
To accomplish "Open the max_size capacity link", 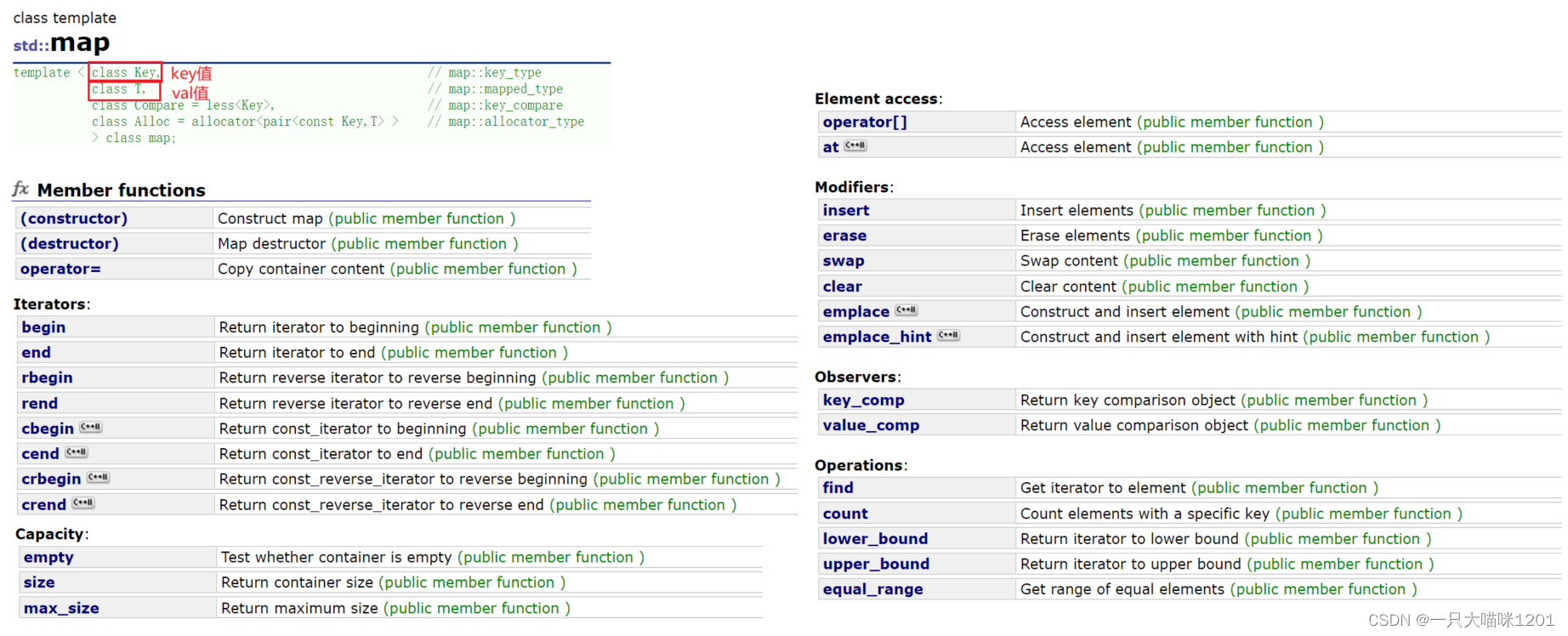I will pyautogui.click(x=61, y=608).
